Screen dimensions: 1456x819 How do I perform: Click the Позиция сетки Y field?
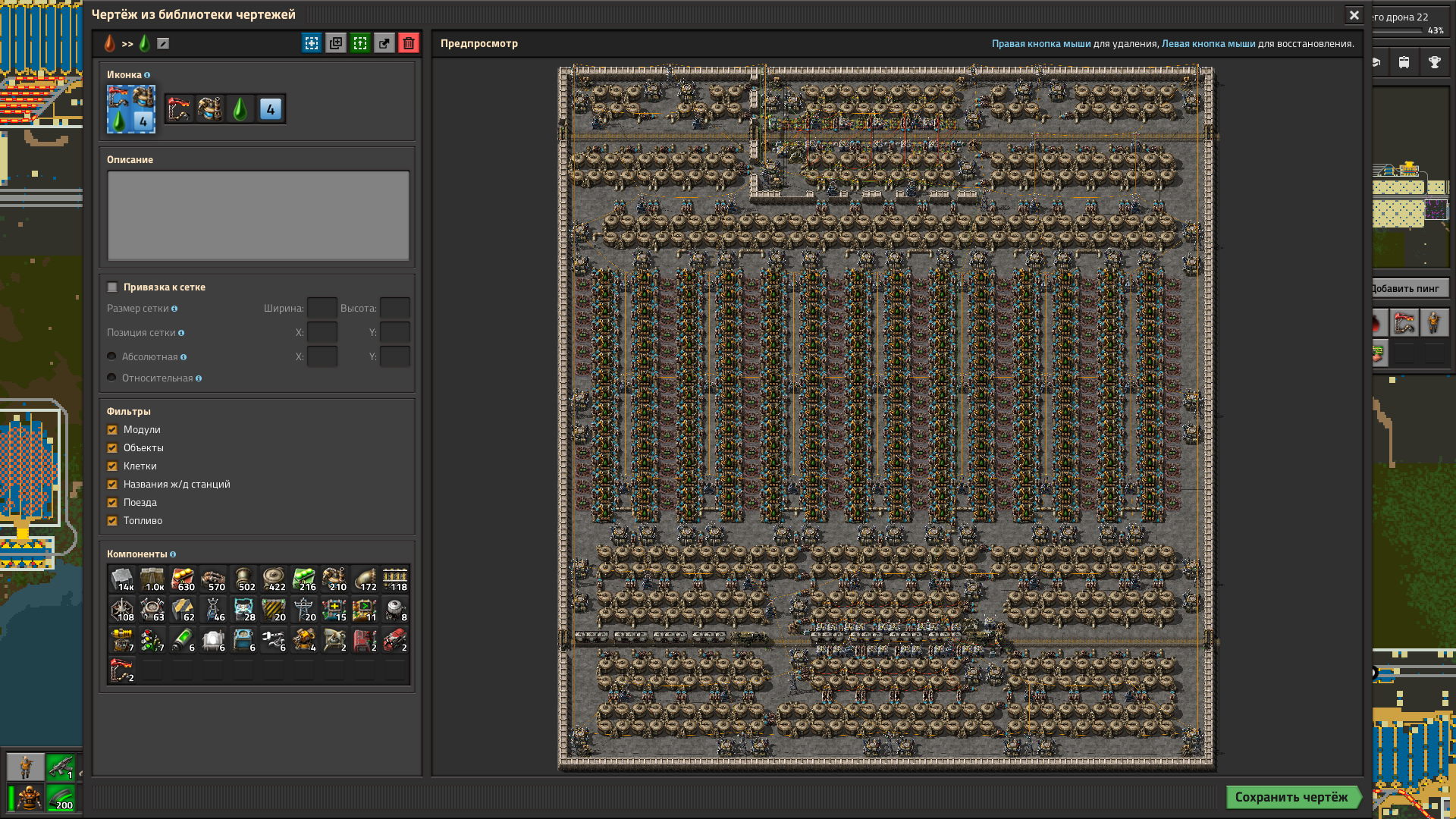click(395, 332)
